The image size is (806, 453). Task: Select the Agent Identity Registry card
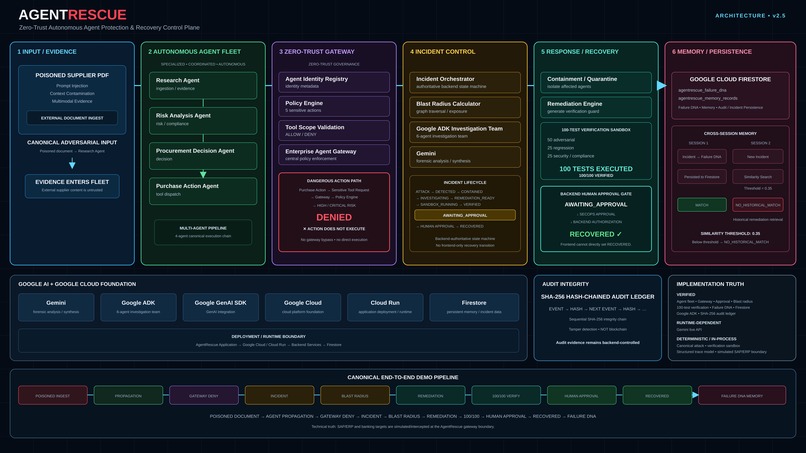point(334,82)
